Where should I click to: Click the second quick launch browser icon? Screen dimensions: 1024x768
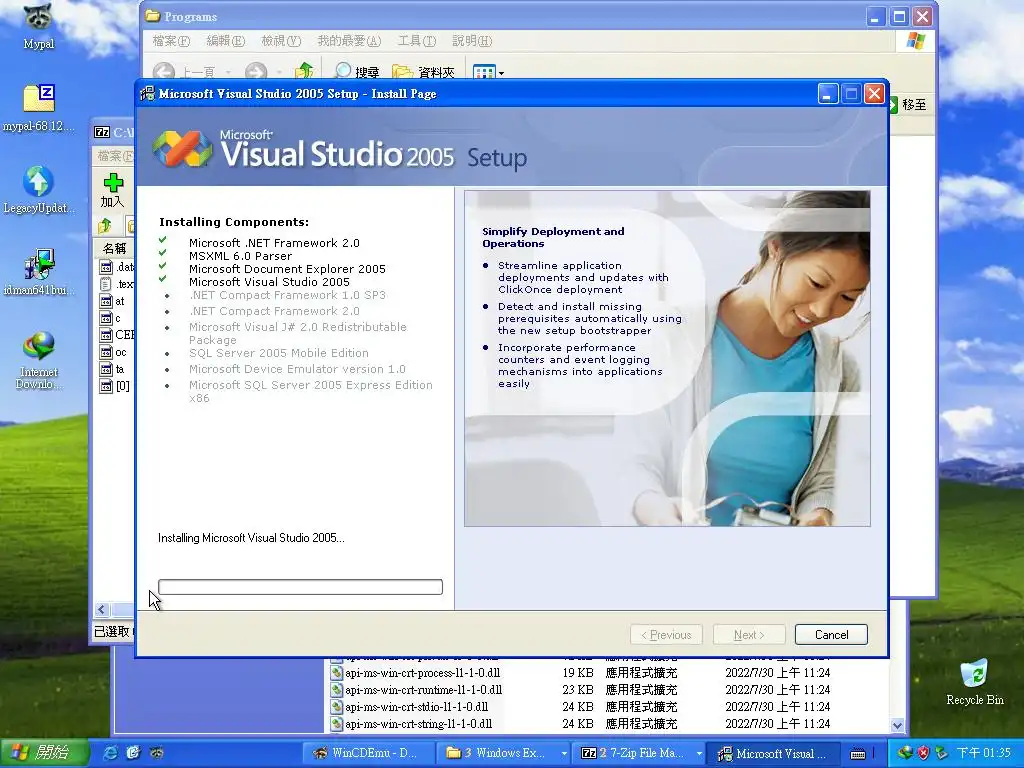coord(133,753)
